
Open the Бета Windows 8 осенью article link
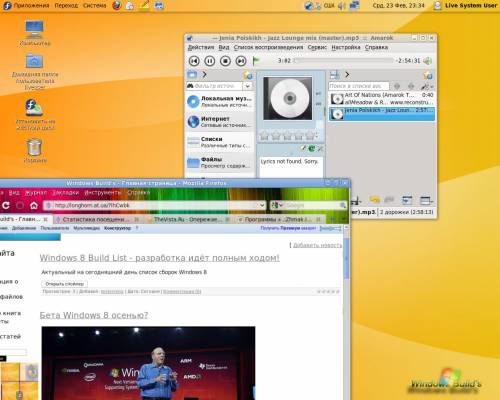(x=94, y=315)
